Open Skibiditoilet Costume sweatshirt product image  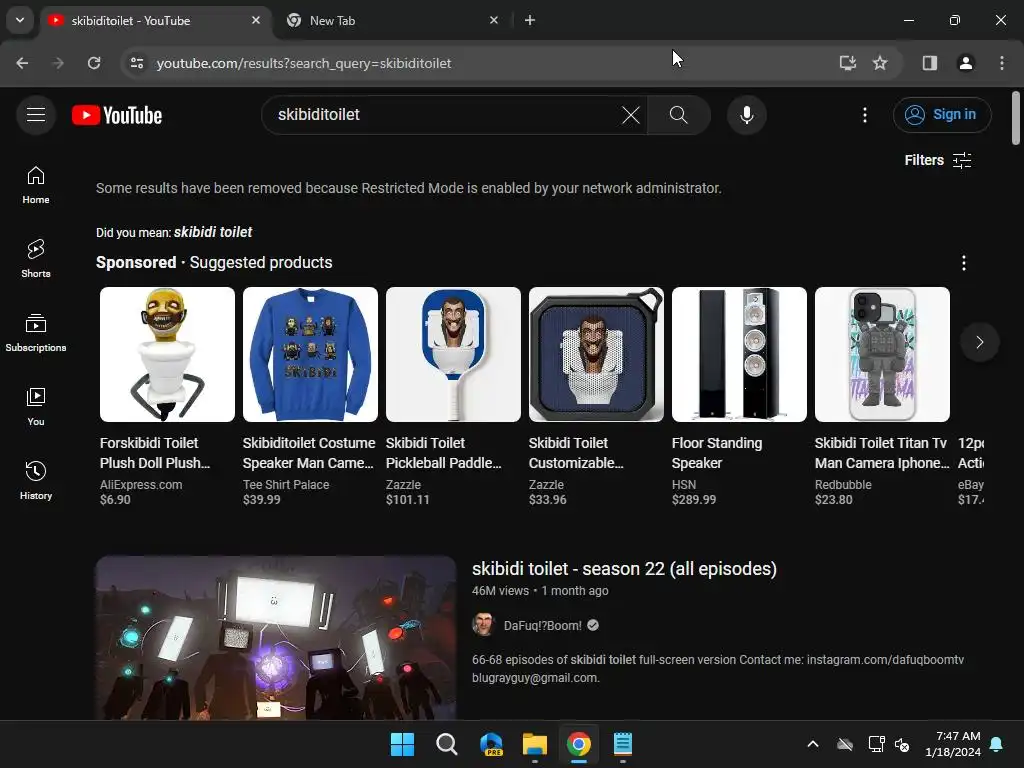(310, 355)
